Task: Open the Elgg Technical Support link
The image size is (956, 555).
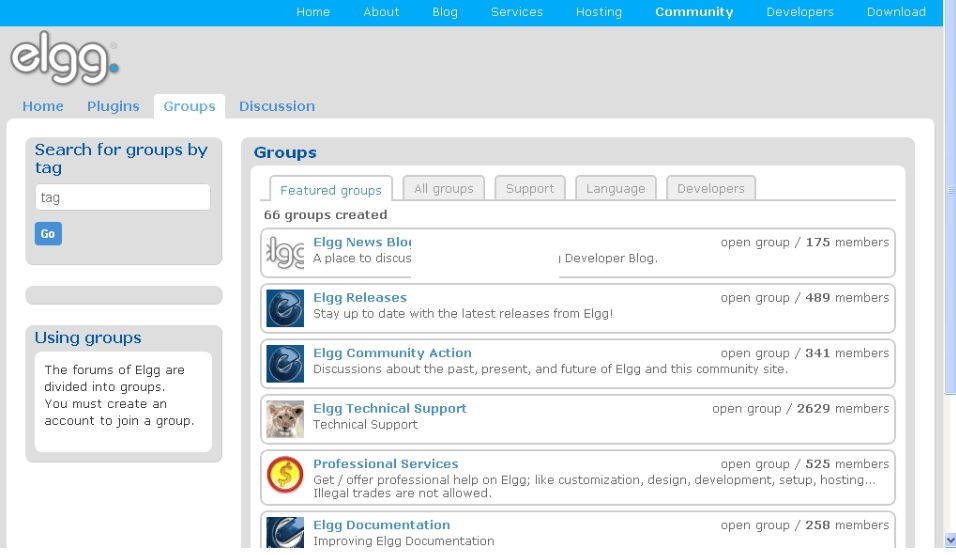Action: (x=390, y=409)
